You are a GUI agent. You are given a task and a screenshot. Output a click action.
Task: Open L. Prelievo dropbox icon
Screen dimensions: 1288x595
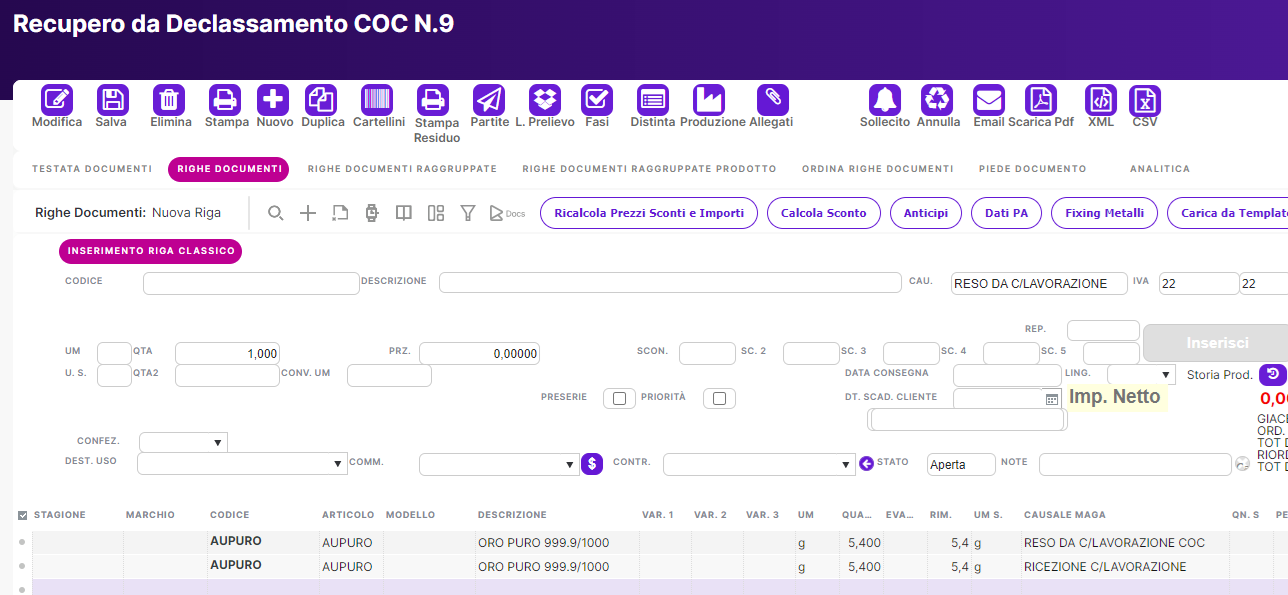click(545, 100)
